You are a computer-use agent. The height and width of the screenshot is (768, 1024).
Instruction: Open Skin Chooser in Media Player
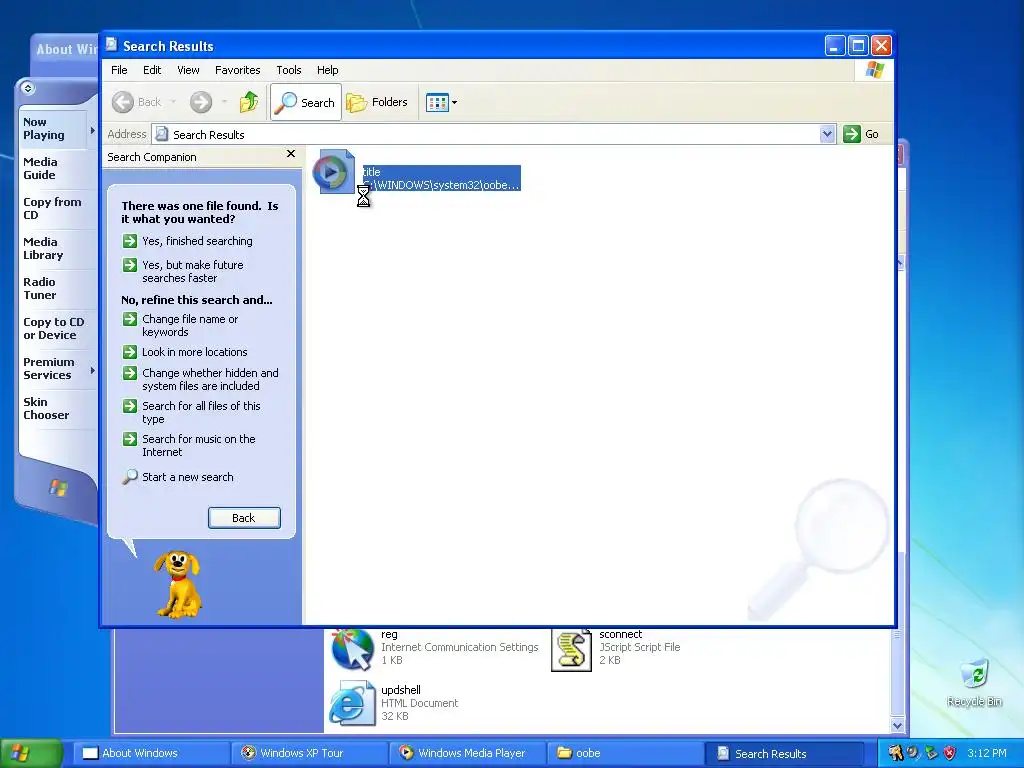pyautogui.click(x=46, y=408)
